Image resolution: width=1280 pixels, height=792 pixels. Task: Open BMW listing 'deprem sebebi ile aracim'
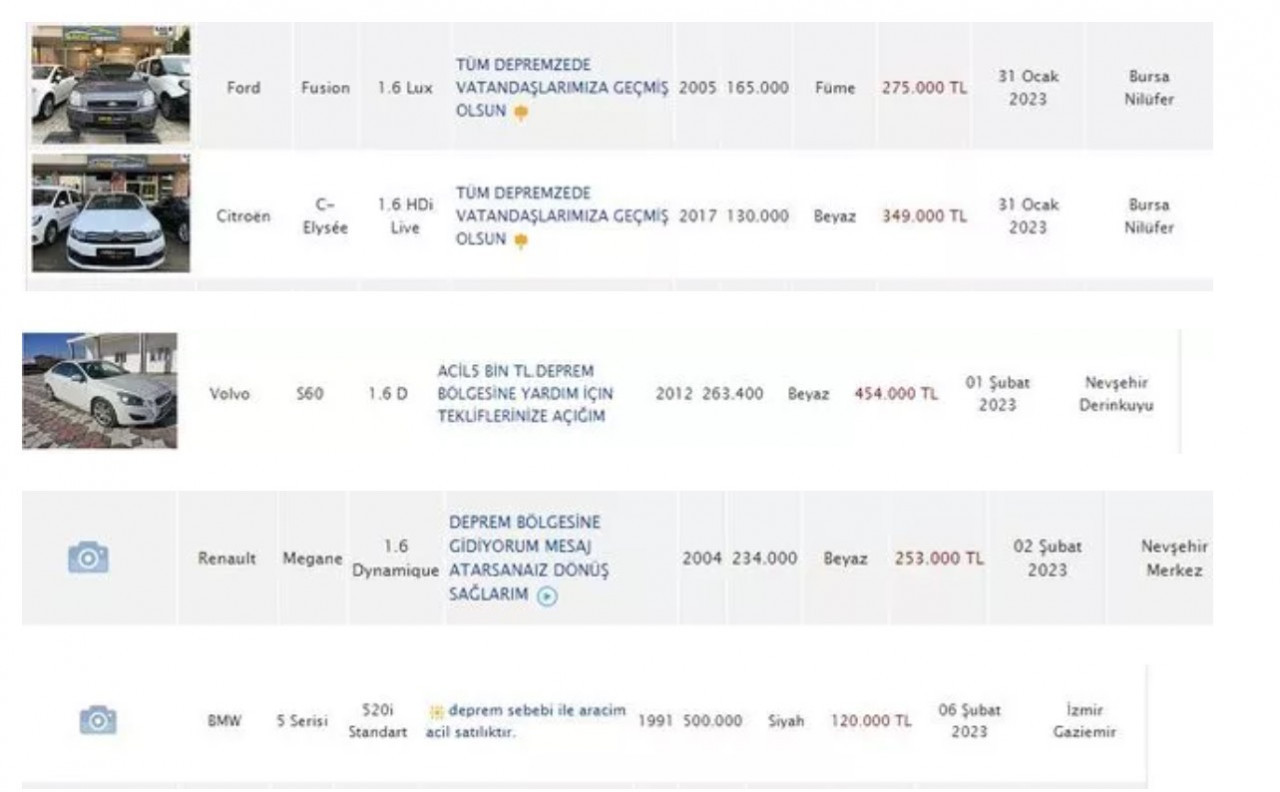(526, 721)
